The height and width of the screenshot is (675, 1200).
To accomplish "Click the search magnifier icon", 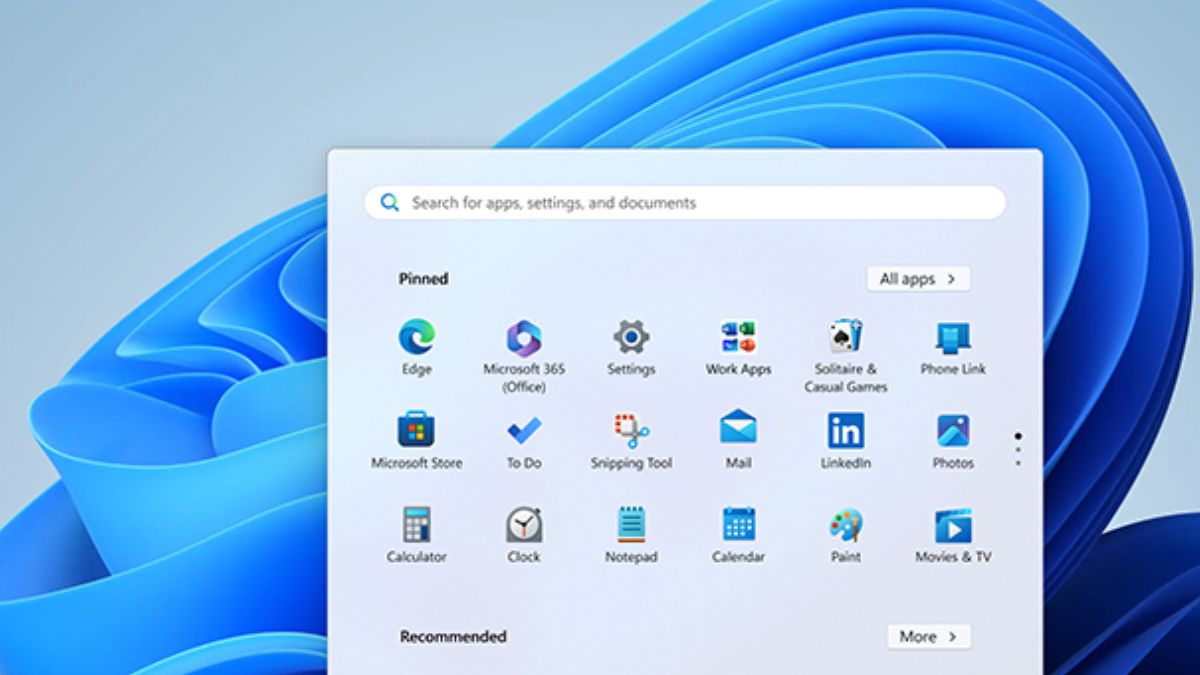I will point(390,203).
